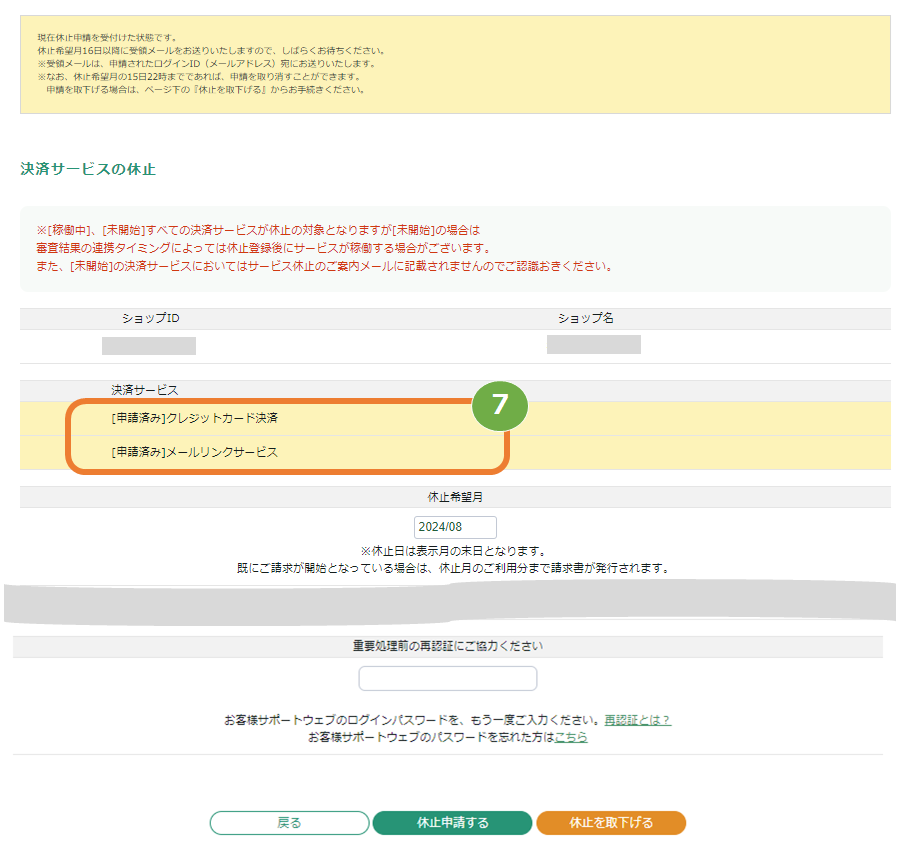Click the ショップ名 column header
Screen dimensions: 901x847
pos(586,318)
